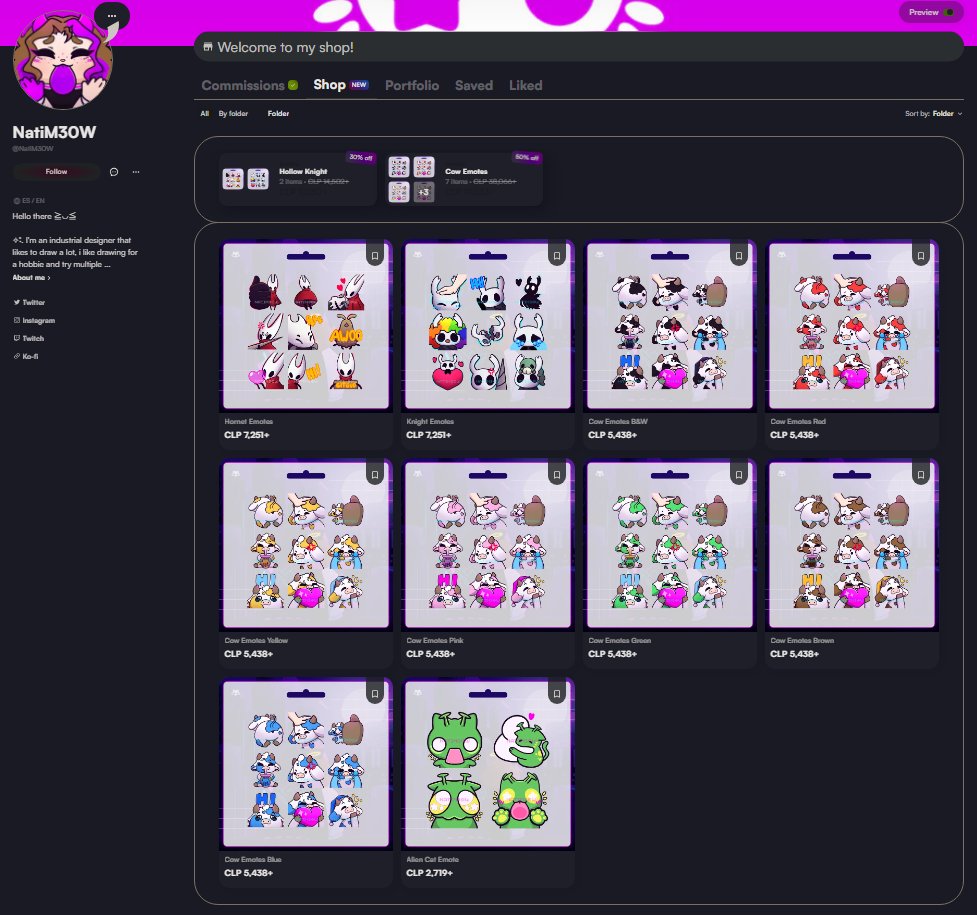Click the Cow Emotes B&W title text

(x=618, y=422)
